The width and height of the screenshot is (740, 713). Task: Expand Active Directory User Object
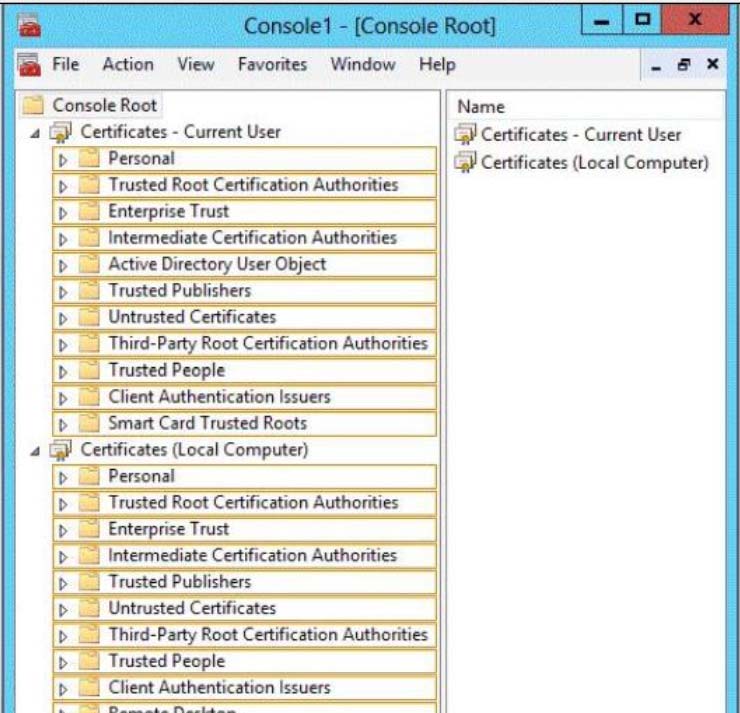tap(63, 266)
